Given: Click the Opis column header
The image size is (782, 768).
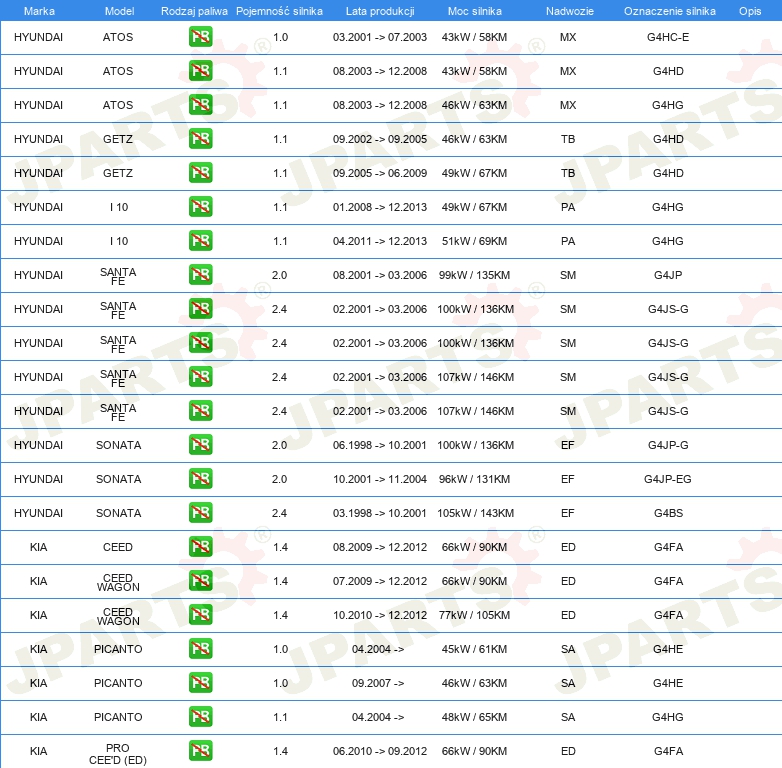Looking at the screenshot, I should 750,11.
